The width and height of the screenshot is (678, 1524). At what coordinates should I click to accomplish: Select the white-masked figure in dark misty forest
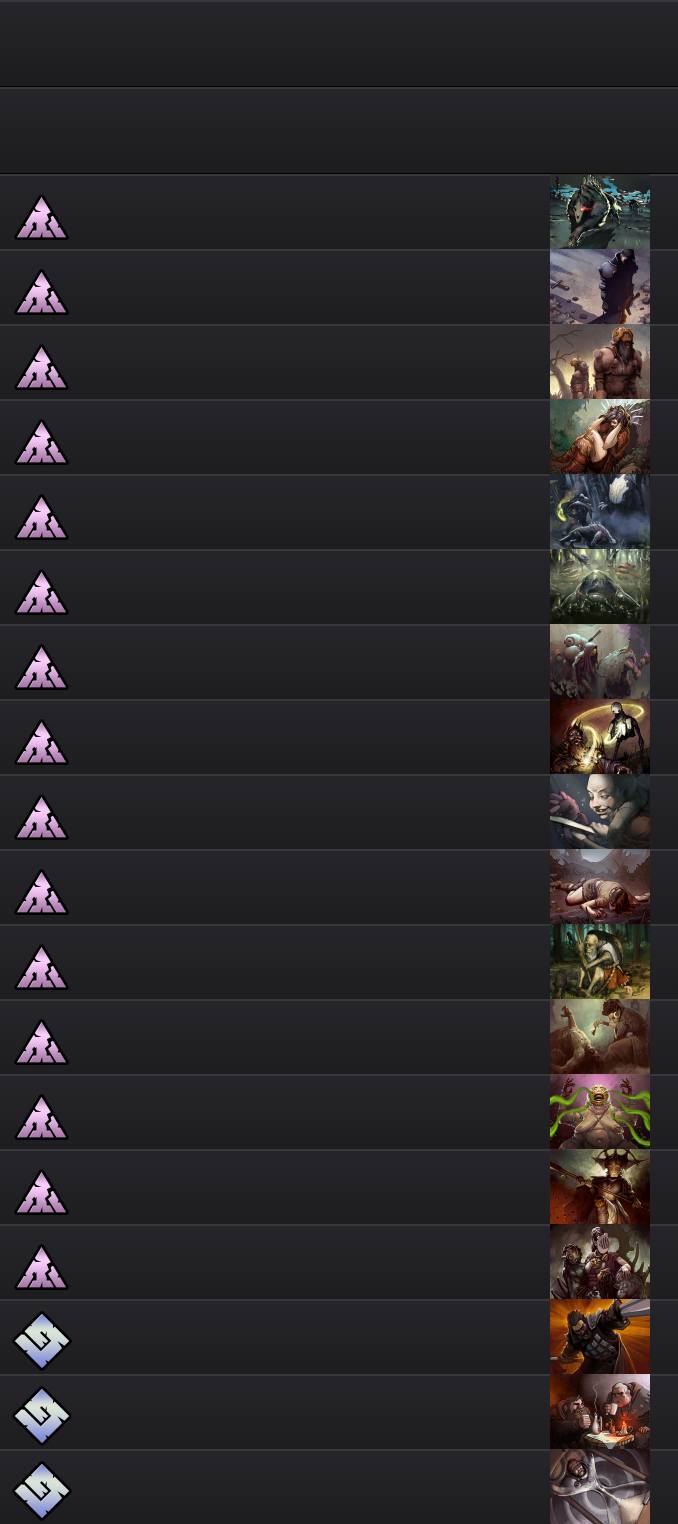600,512
